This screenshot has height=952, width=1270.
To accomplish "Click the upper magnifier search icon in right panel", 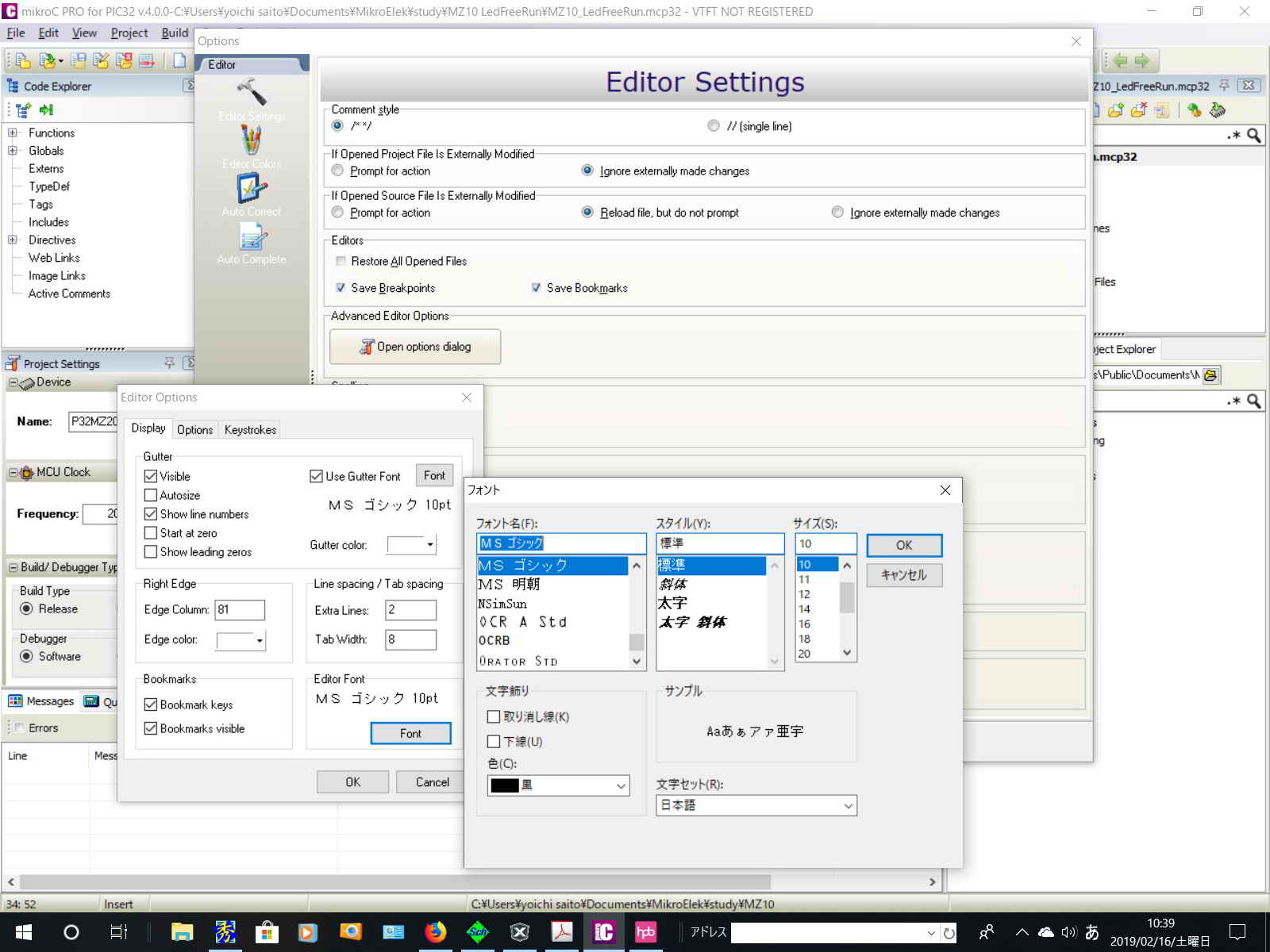I will [x=1253, y=136].
